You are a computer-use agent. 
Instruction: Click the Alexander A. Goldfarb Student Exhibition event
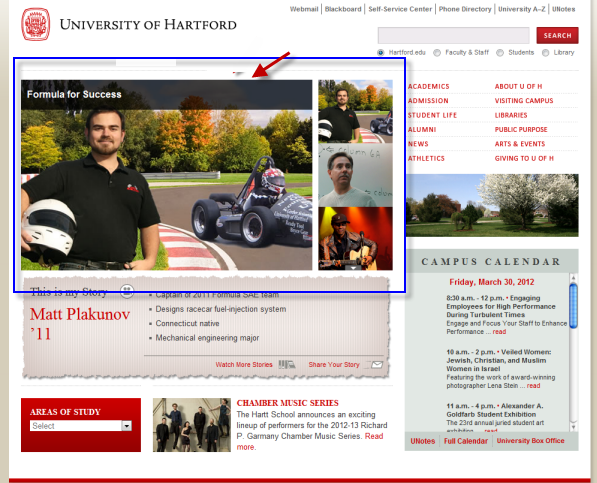pyautogui.click(x=495, y=410)
